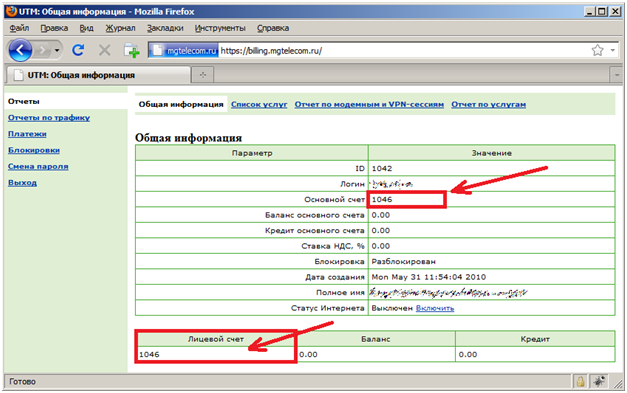This screenshot has width=627, height=393.
Task: Click the Ставка НДС, % label
Action: click(333, 246)
